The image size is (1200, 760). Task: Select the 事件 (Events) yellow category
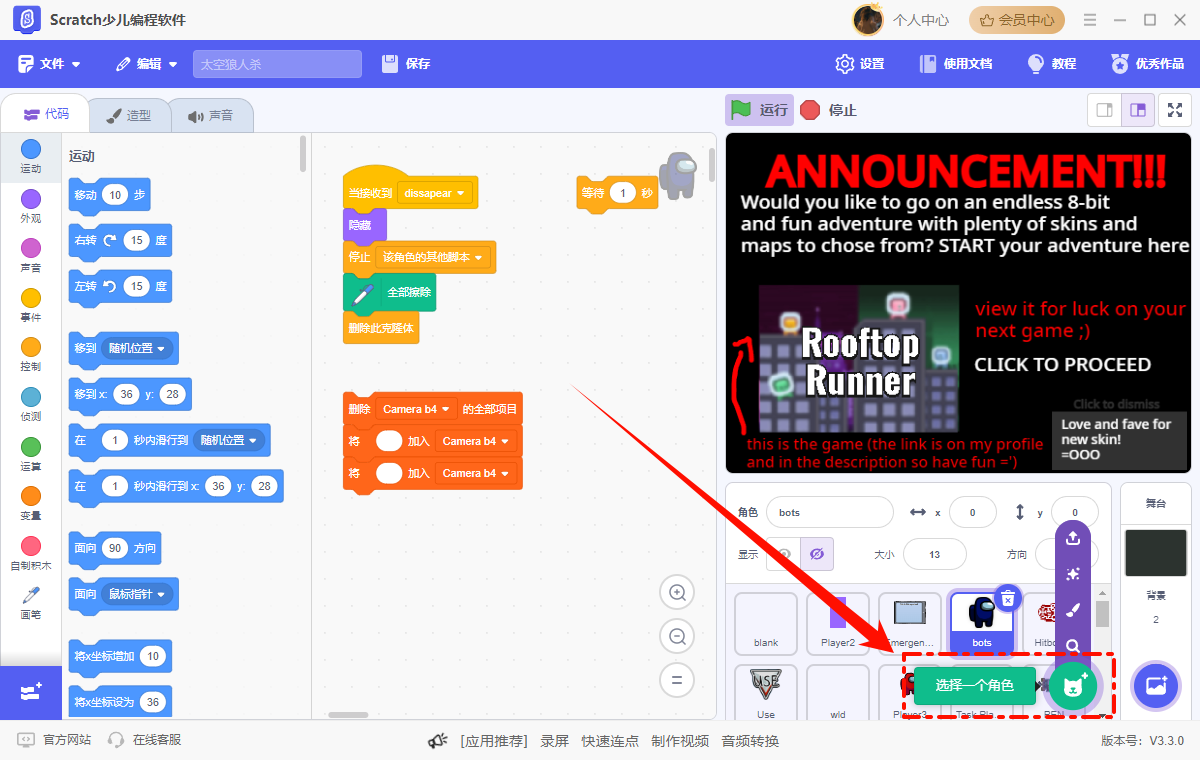31,305
